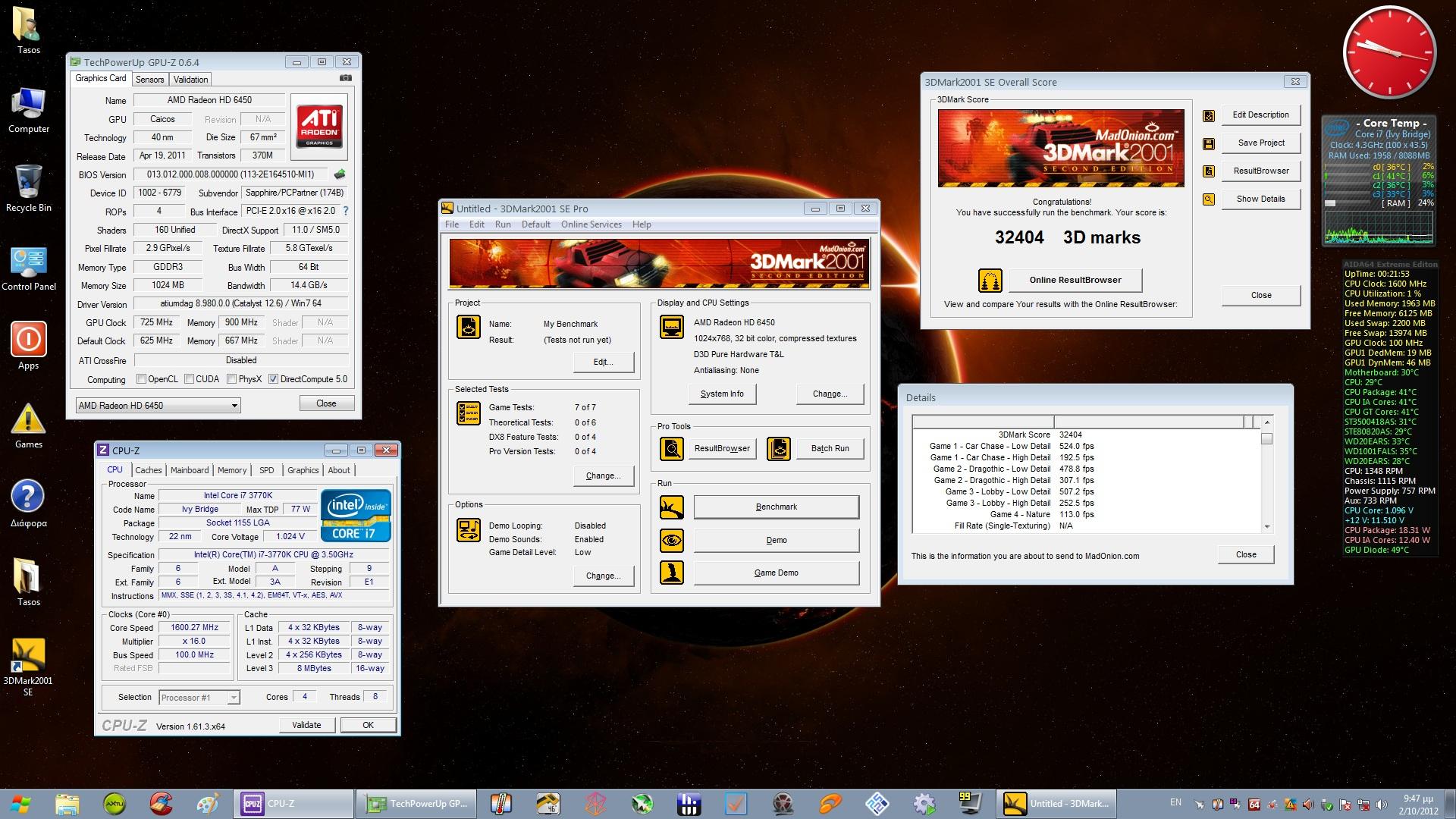Screen dimensions: 1456x819
Task: Click the BIOS save chip icon in GPU-Z
Action: click(x=340, y=174)
